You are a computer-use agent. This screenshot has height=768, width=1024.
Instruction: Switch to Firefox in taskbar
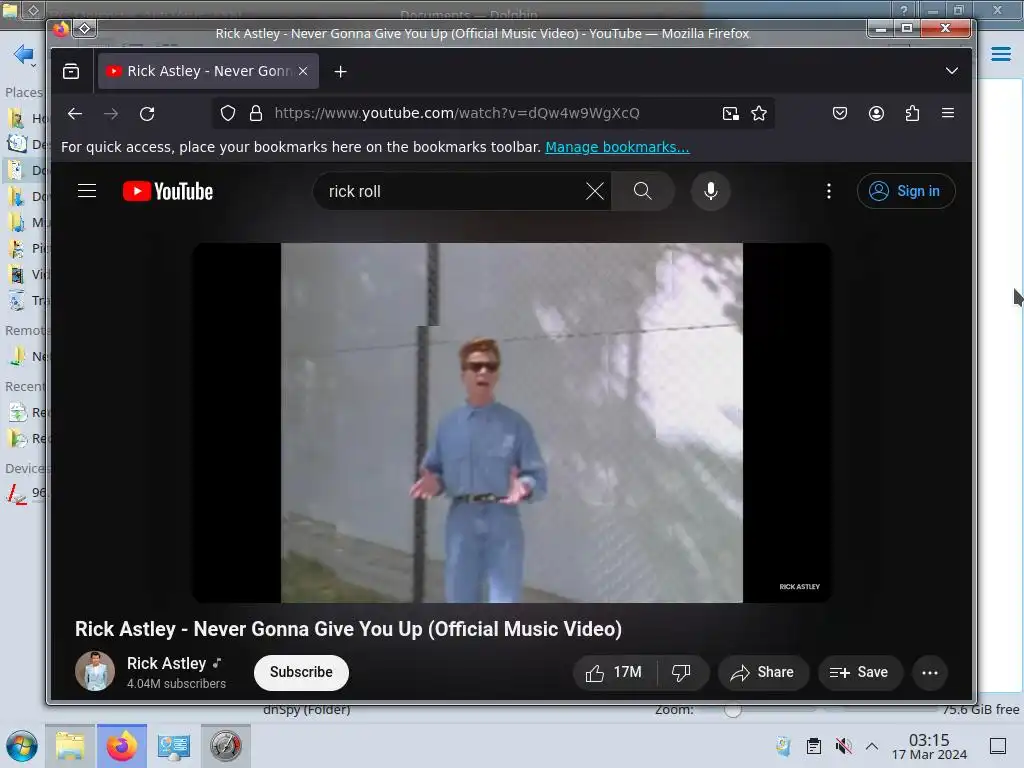pos(122,746)
